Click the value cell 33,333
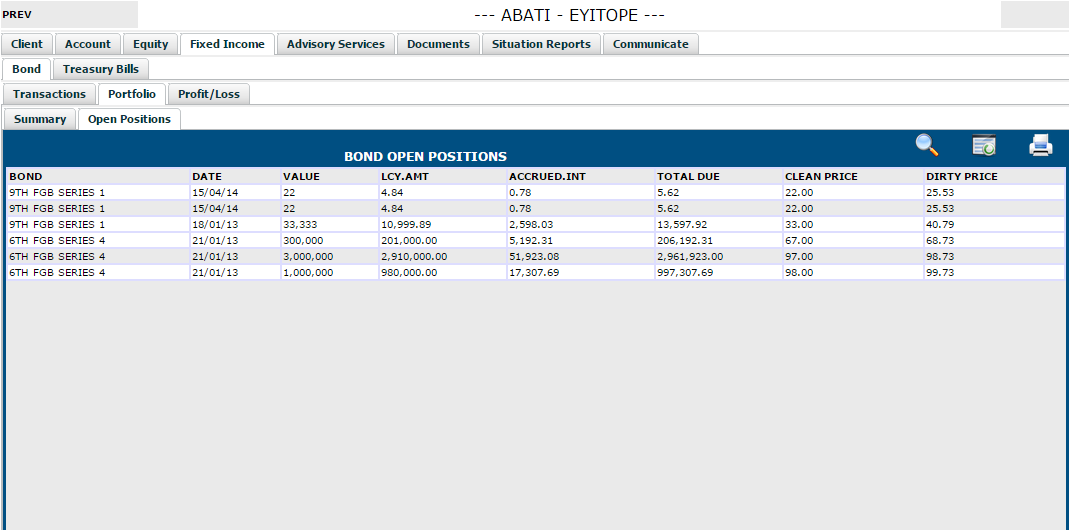The image size is (1070, 531). [330, 224]
